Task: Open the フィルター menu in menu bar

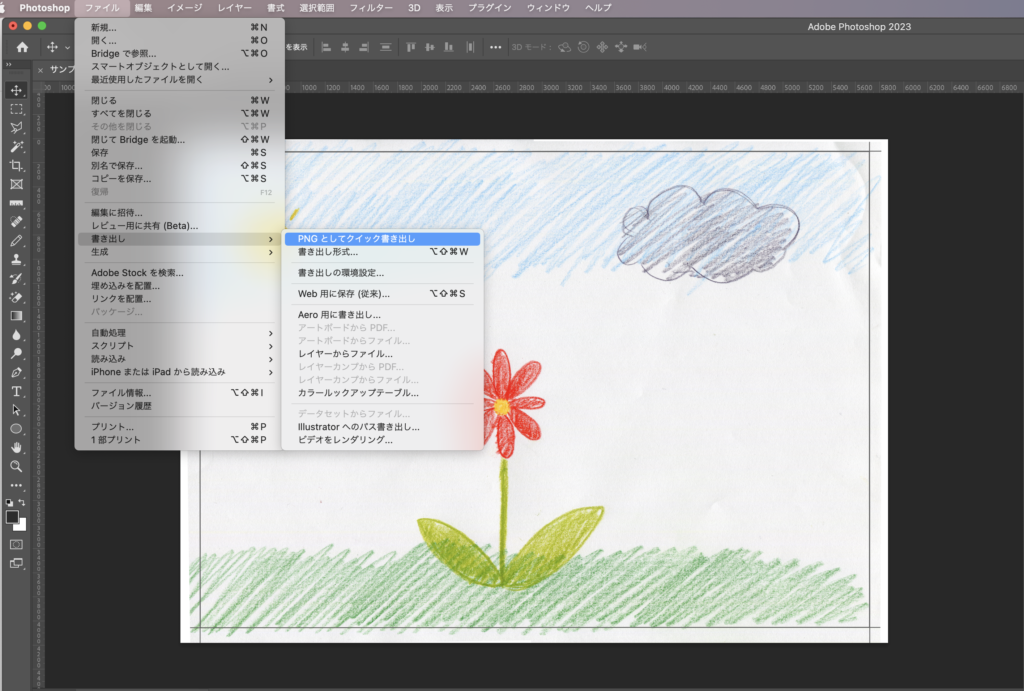Action: (370, 8)
